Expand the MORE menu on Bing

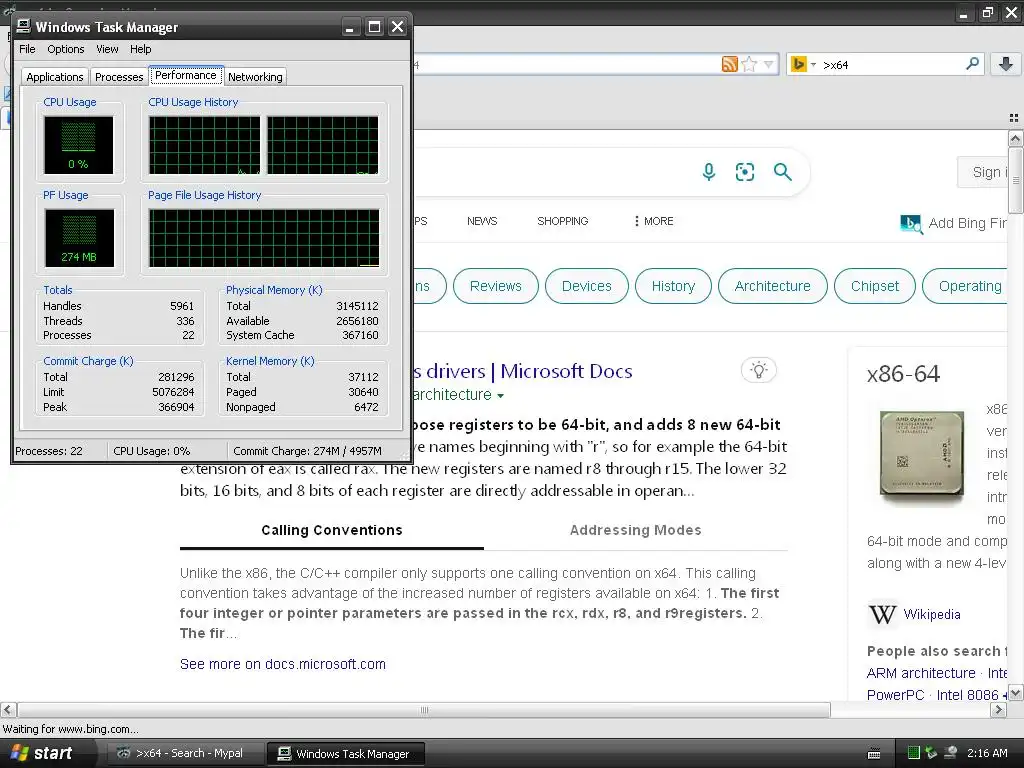pos(654,221)
